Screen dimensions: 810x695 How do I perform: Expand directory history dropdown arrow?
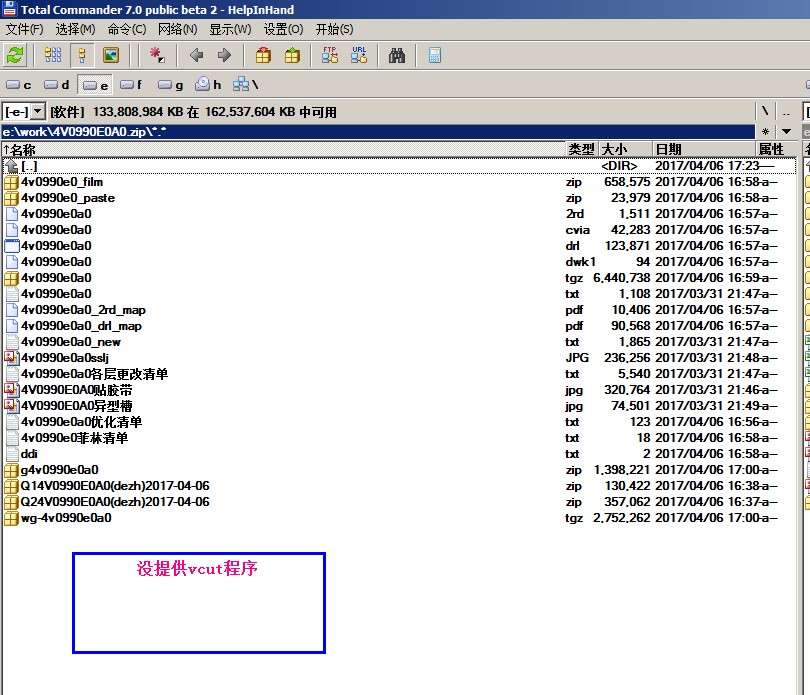coord(786,132)
